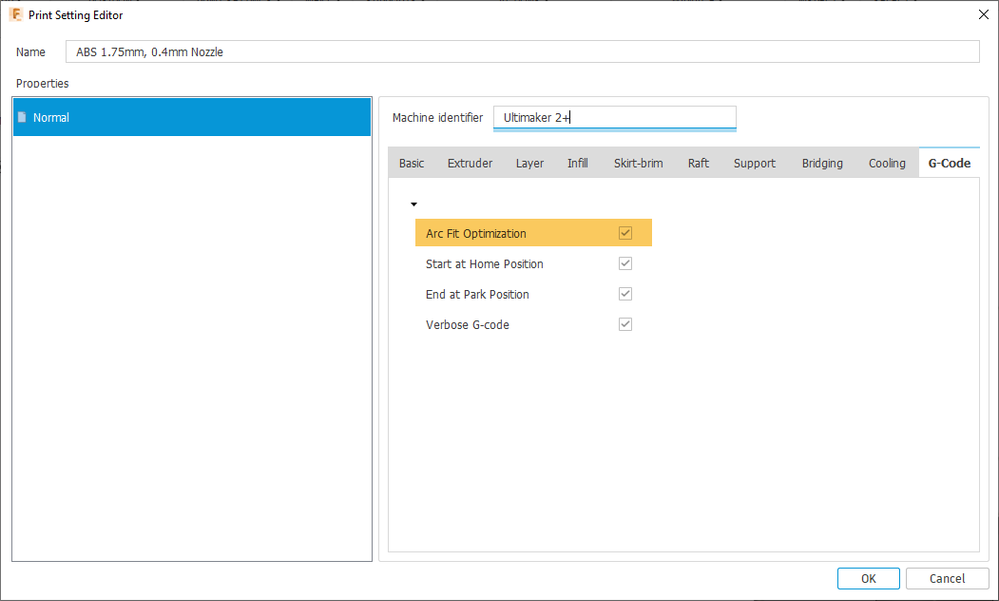Uncheck Start at Home Position

tap(625, 263)
